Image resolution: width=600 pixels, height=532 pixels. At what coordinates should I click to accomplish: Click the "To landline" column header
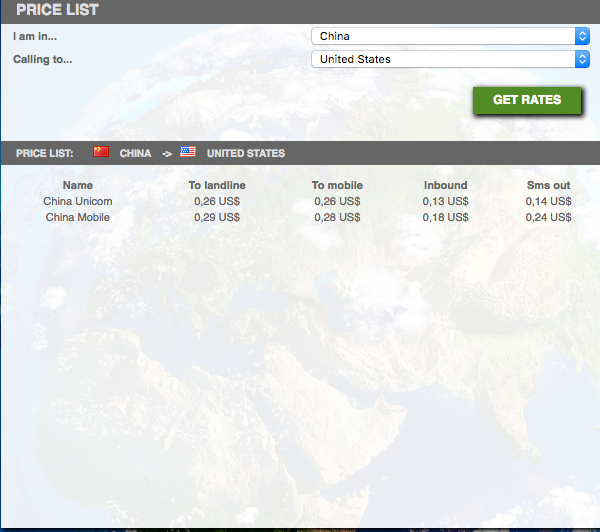(217, 185)
